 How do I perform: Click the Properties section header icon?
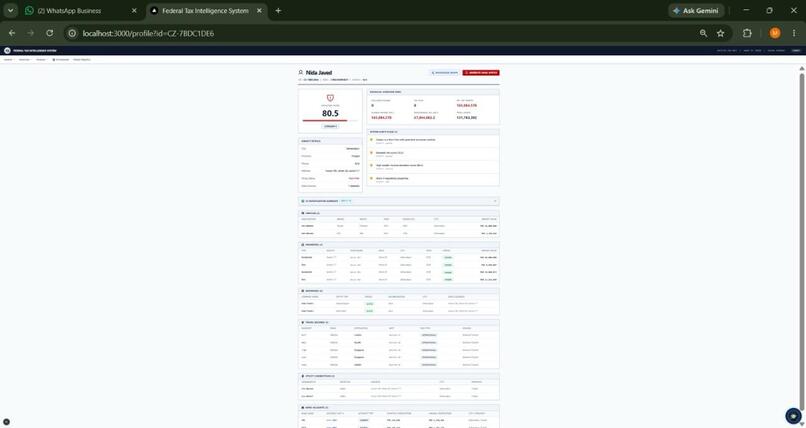[x=303, y=245]
